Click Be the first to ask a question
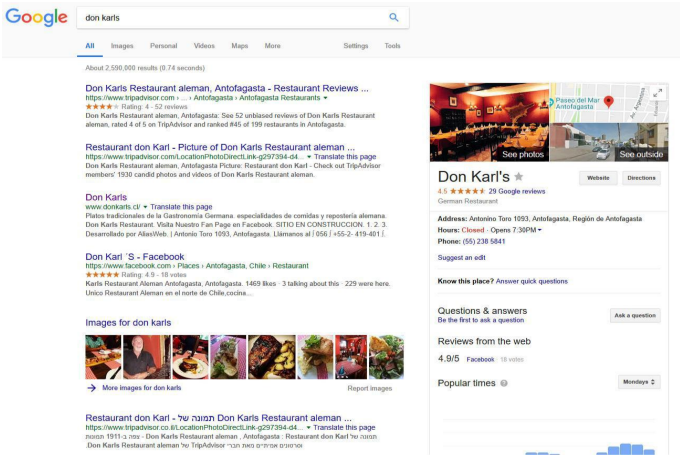Screen dimensions: 680x464 pos(481,320)
